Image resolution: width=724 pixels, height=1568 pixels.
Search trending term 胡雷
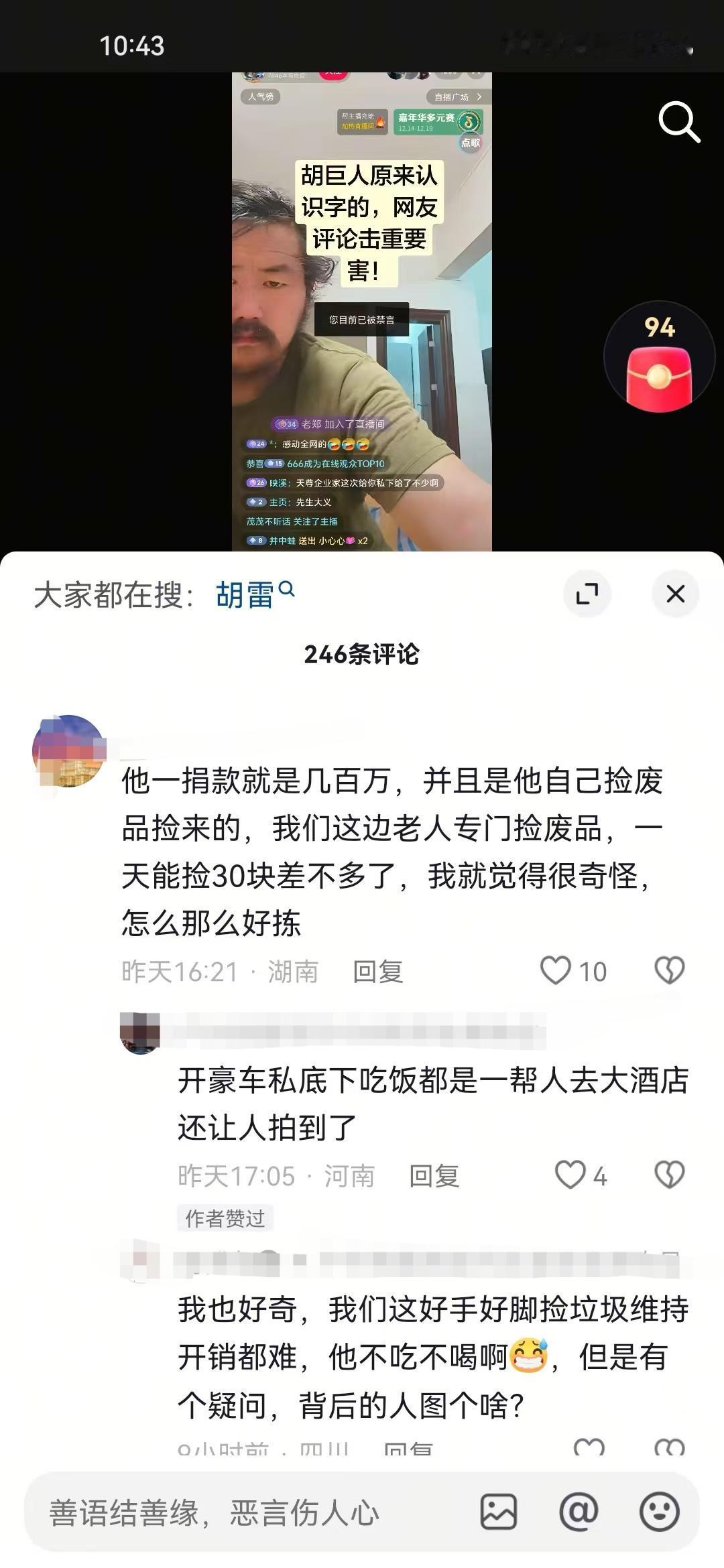255,594
